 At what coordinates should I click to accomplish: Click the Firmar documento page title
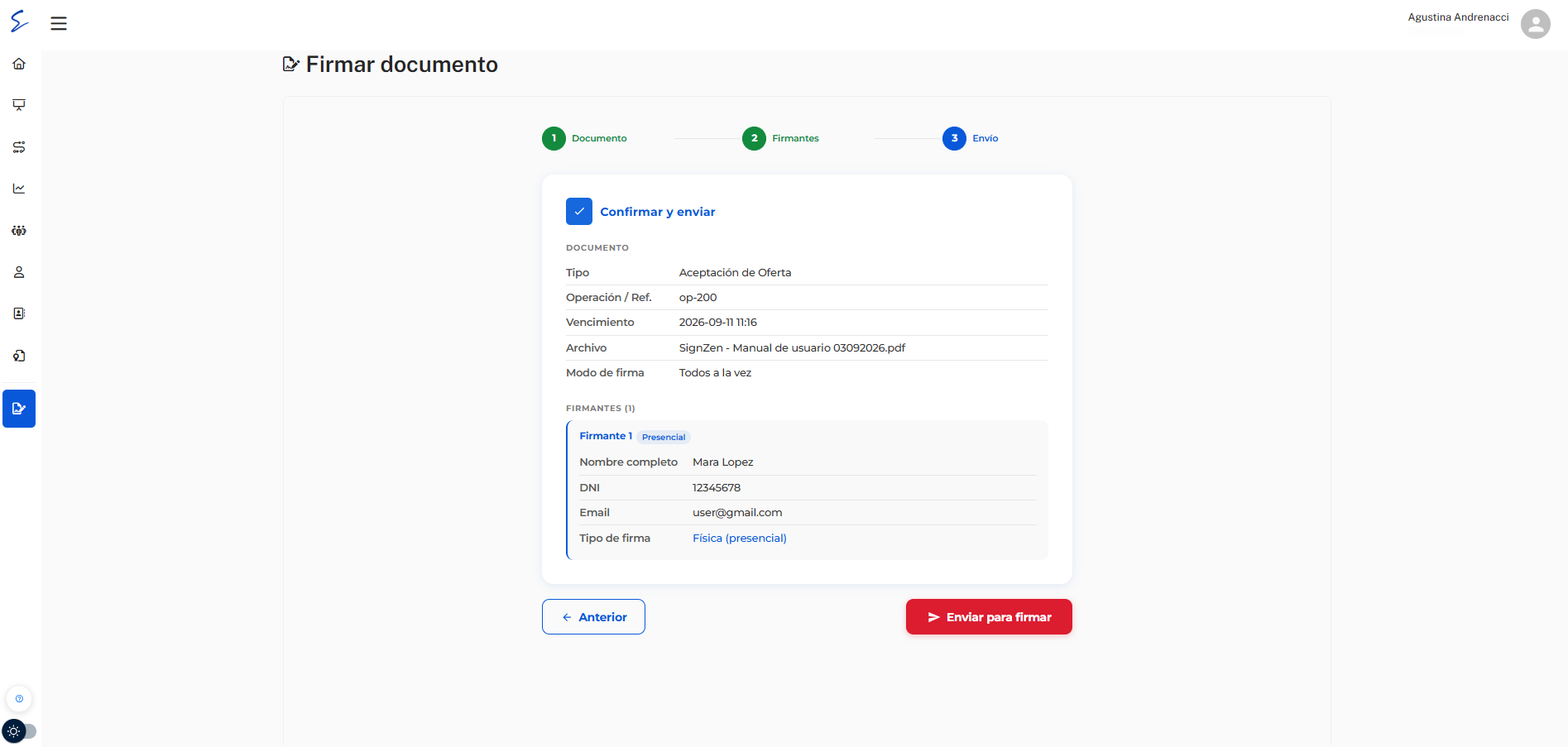[x=402, y=65]
